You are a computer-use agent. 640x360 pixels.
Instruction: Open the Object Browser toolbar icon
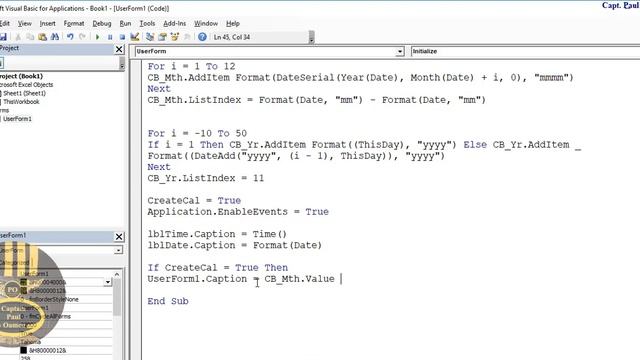pyautogui.click(x=175, y=37)
